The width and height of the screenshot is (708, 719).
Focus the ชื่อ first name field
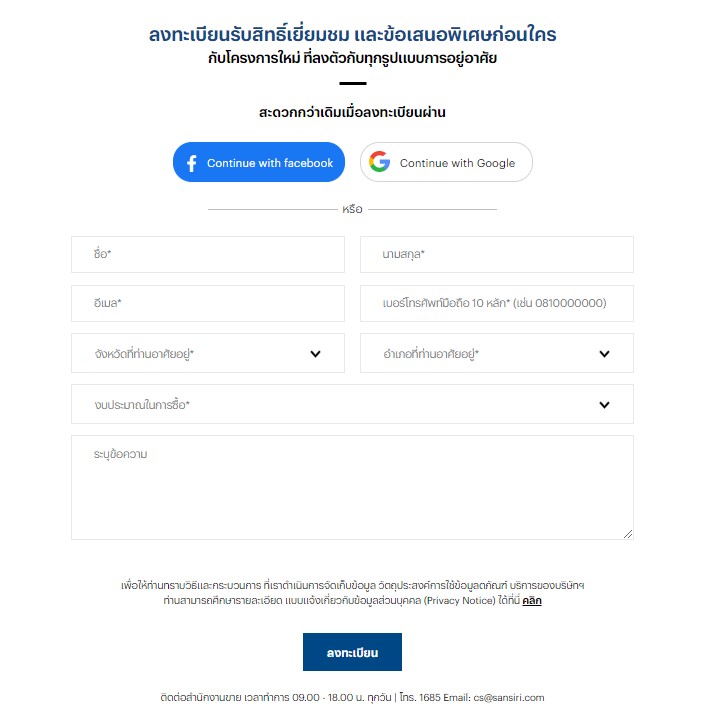pos(208,254)
